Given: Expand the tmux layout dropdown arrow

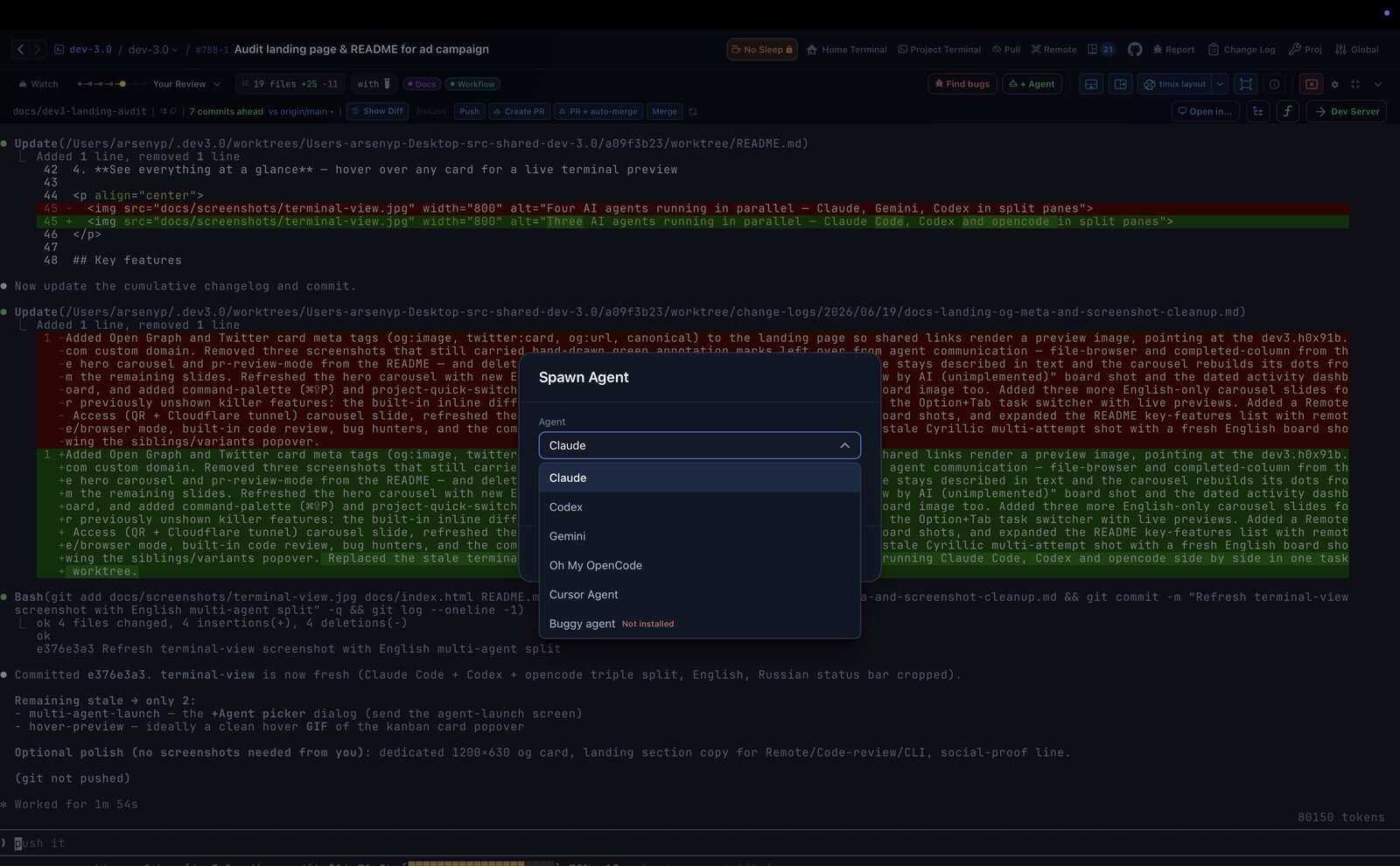Looking at the screenshot, I should point(1220,84).
